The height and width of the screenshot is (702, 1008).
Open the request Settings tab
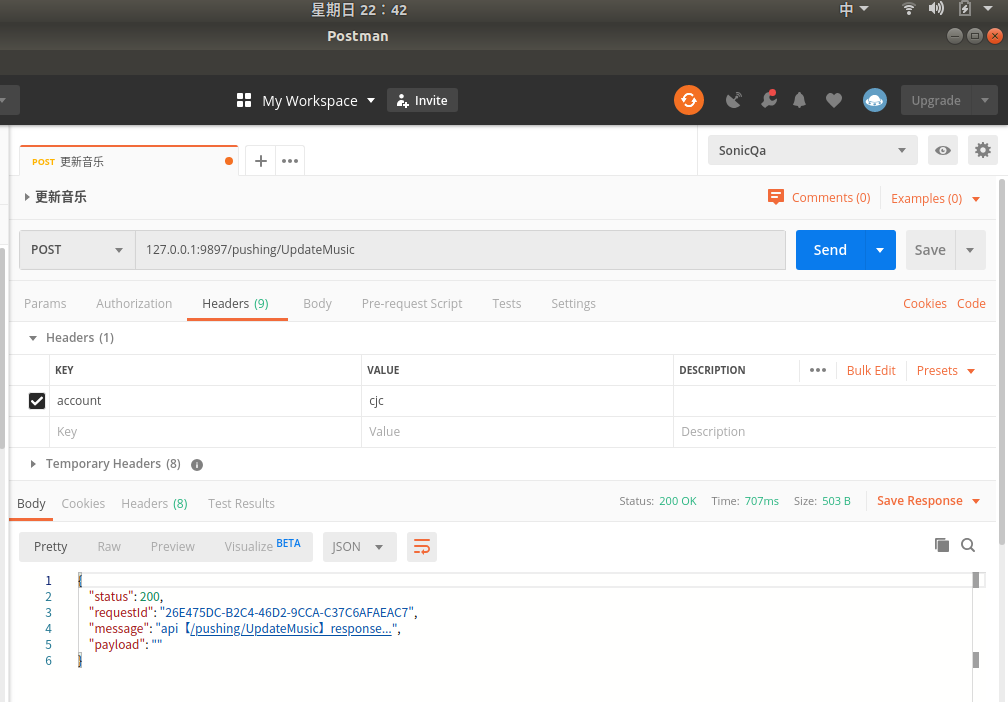coord(573,303)
